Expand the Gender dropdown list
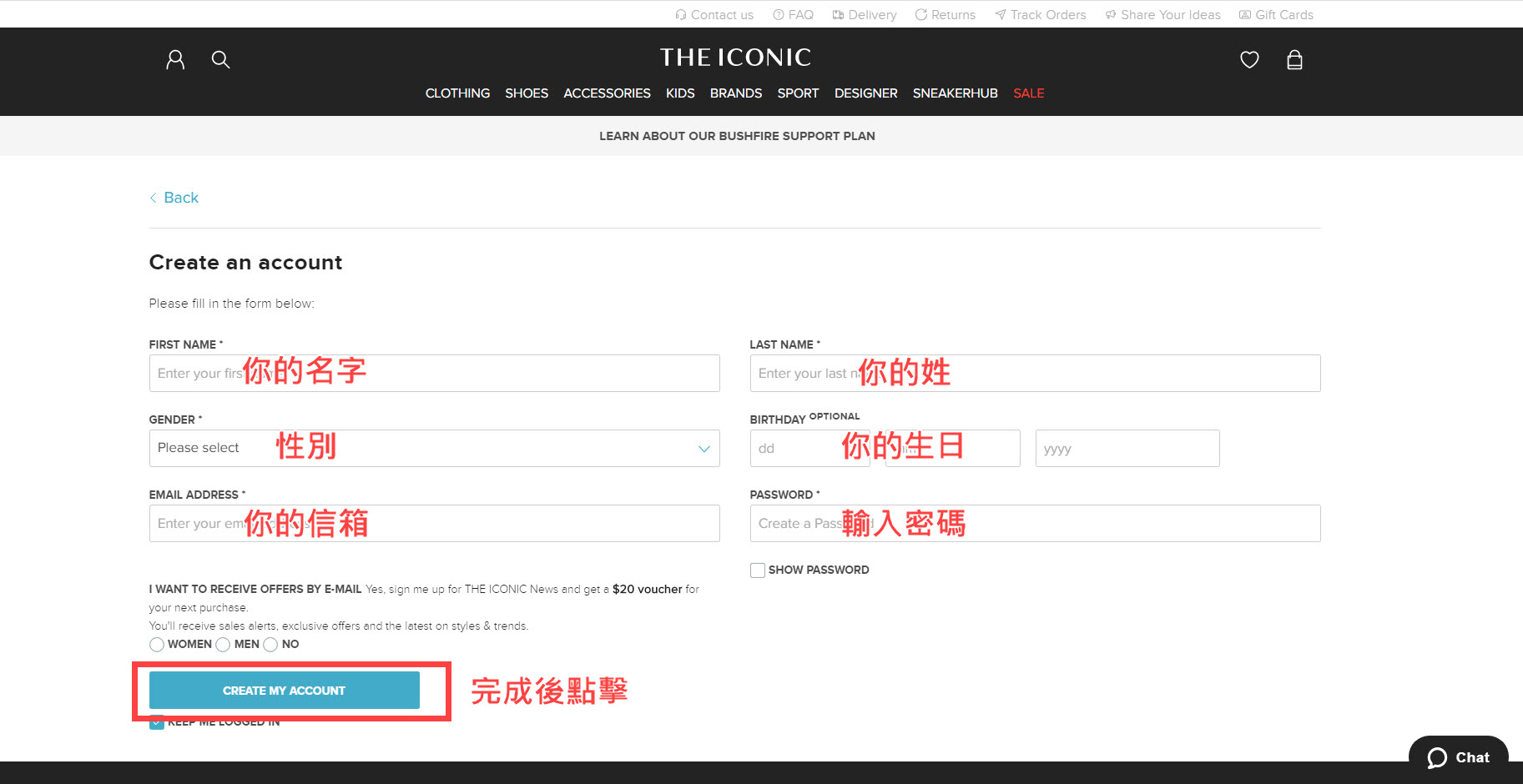Image resolution: width=1523 pixels, height=784 pixels. [434, 448]
